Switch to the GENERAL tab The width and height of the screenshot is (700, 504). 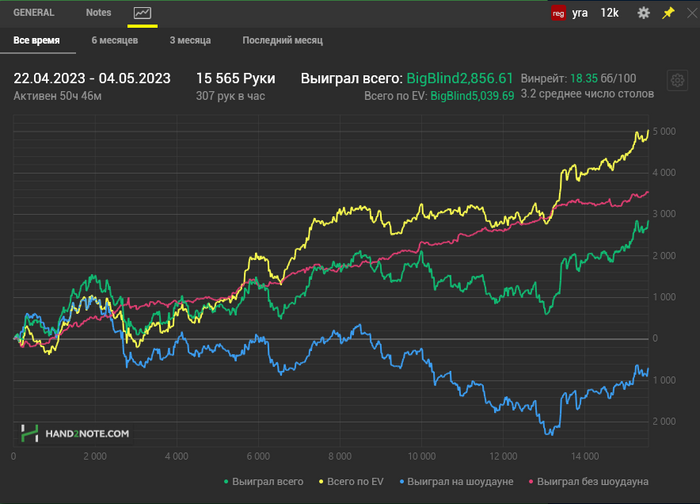34,12
